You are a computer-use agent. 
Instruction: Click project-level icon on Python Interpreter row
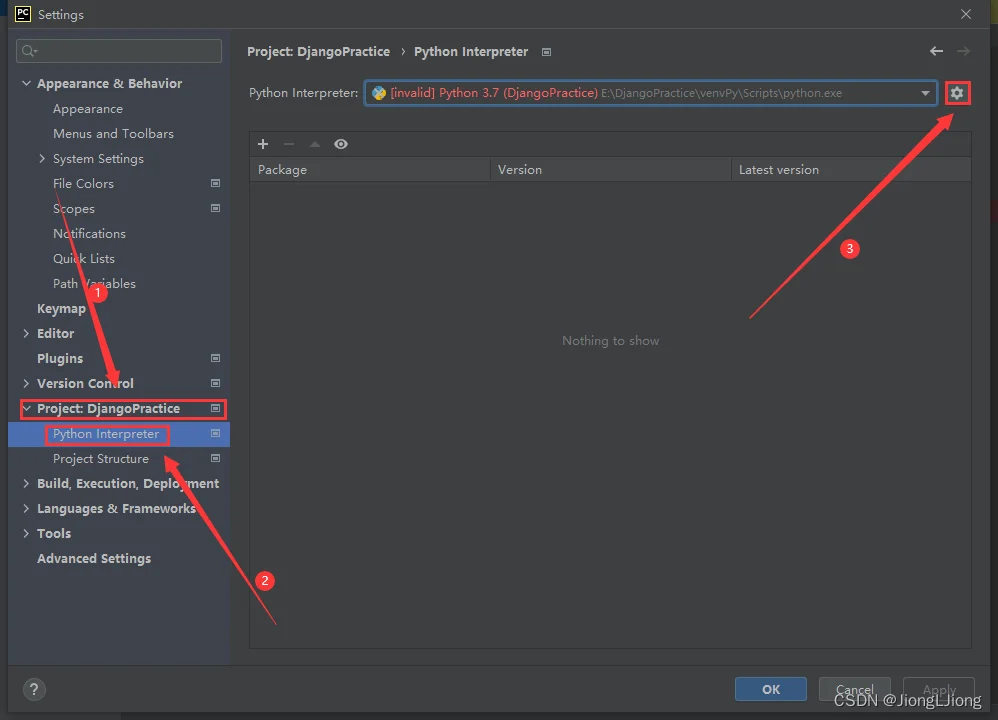[x=216, y=434]
